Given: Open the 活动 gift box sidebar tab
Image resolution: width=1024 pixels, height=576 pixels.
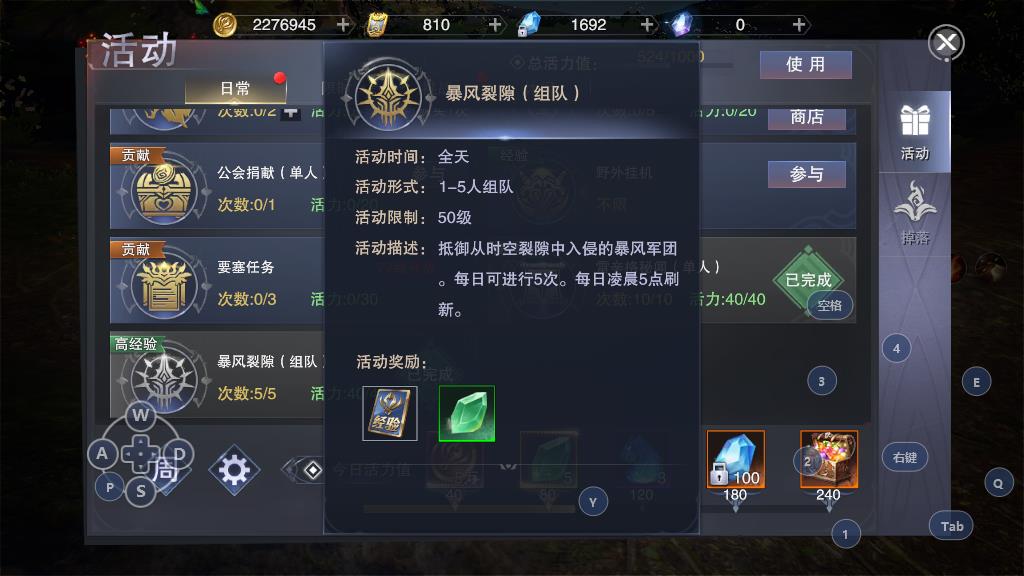Looking at the screenshot, I should tap(914, 132).
